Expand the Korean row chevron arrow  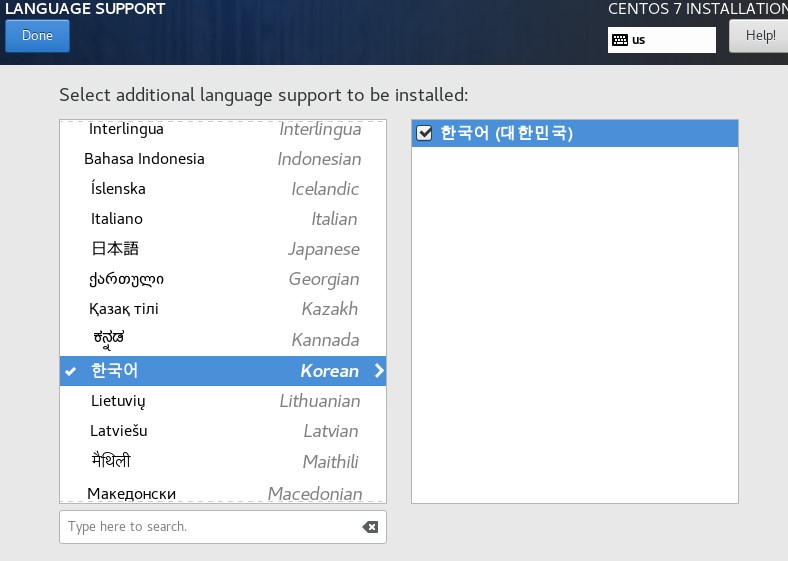click(x=379, y=371)
